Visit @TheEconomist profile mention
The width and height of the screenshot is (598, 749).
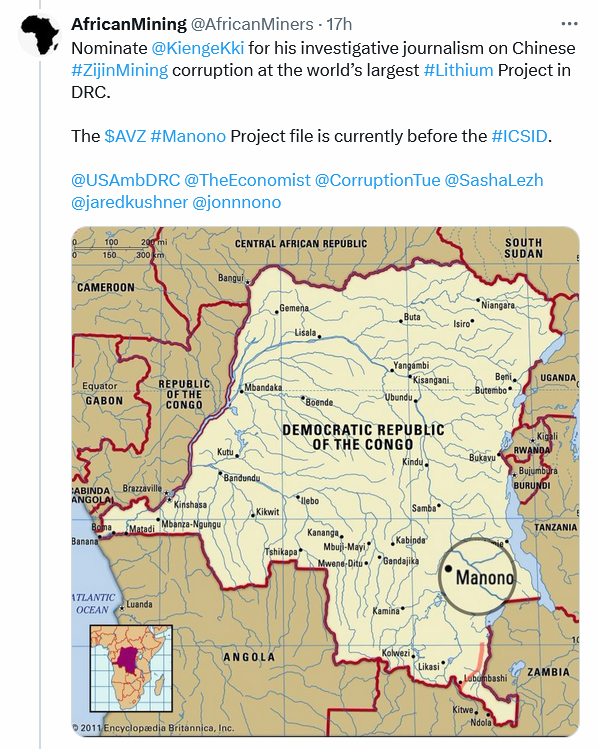(247, 180)
